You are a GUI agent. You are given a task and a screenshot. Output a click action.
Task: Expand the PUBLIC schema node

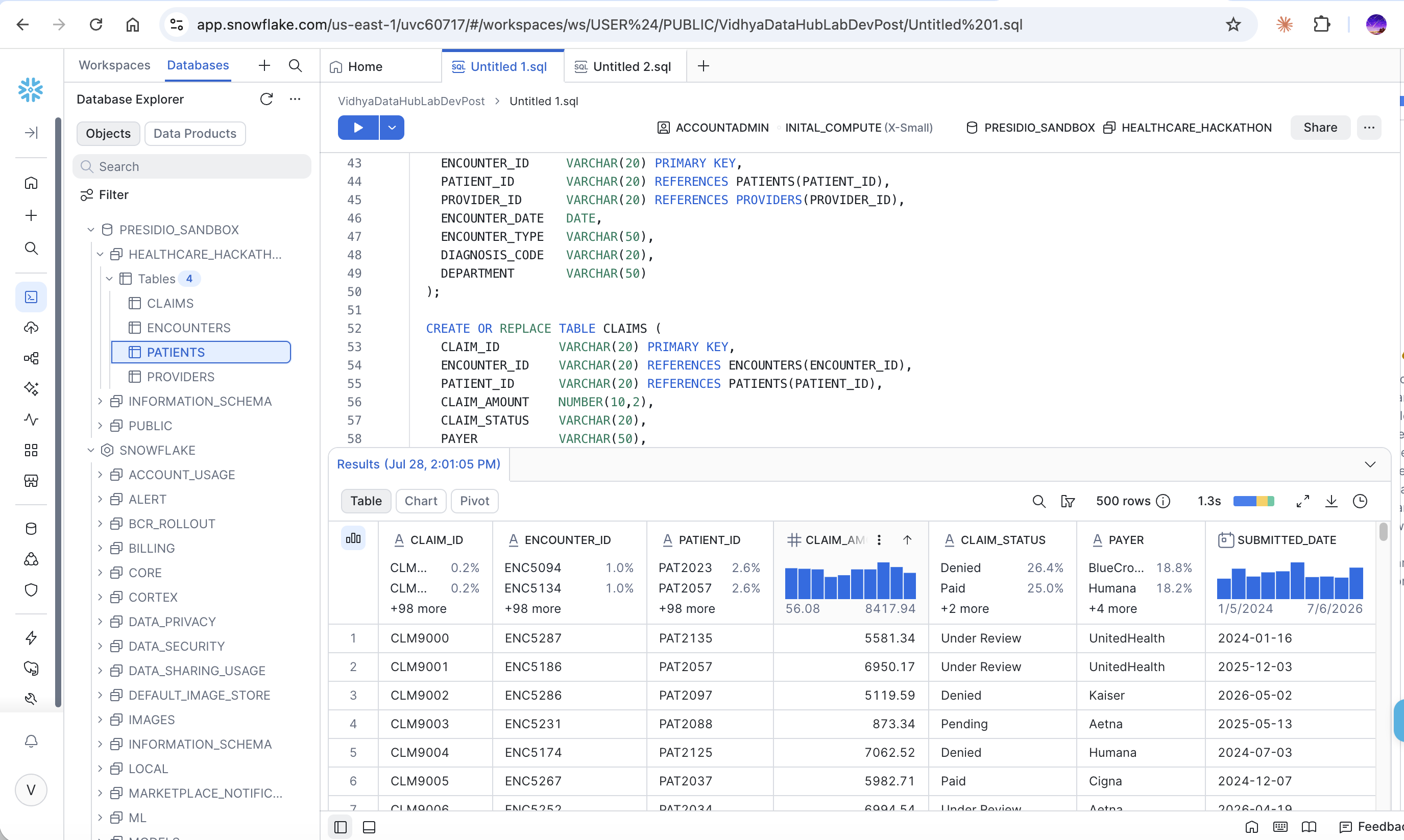(100, 426)
